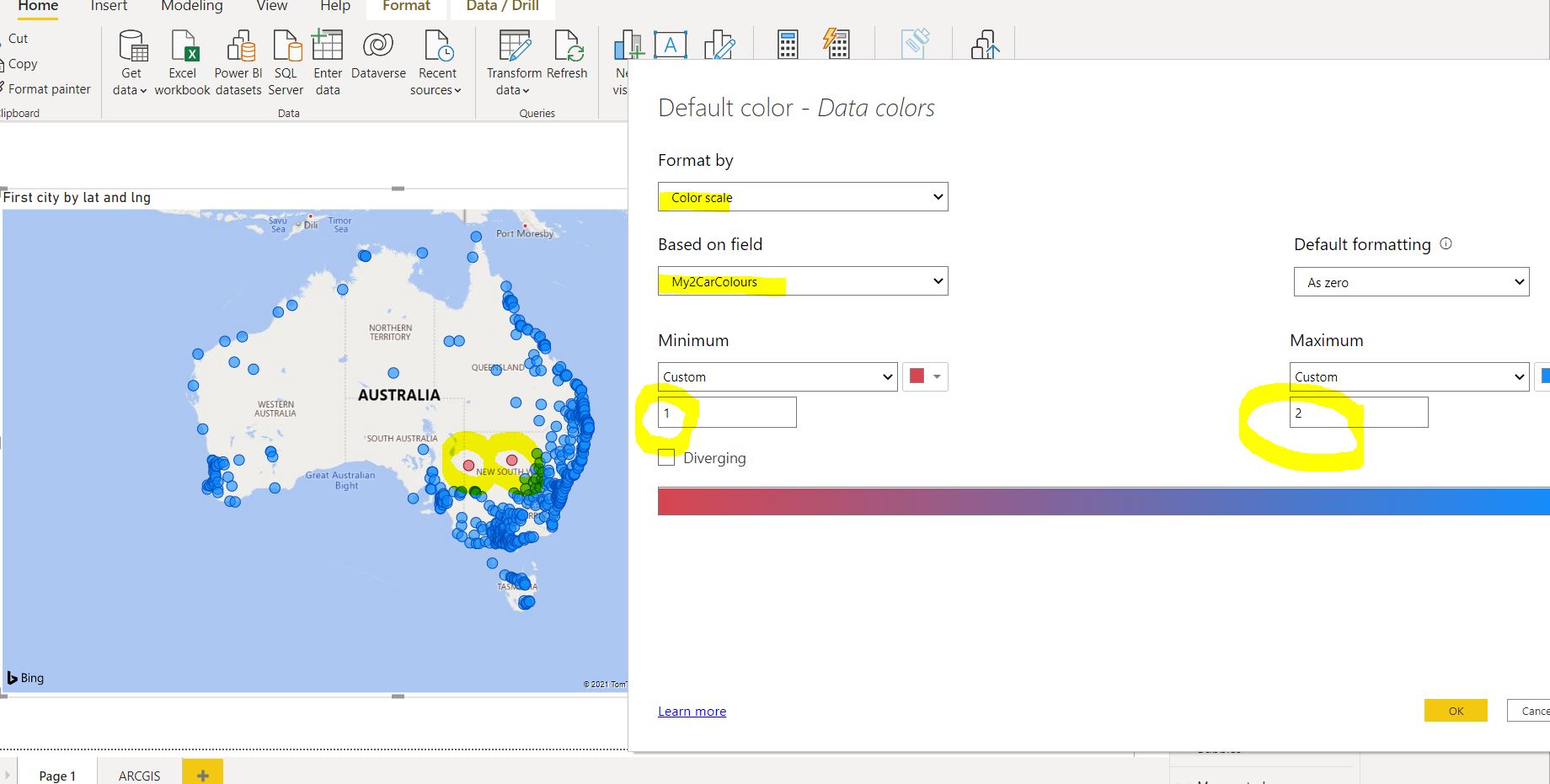1550x784 pixels.
Task: Open Power BI datasets source
Action: (x=238, y=63)
